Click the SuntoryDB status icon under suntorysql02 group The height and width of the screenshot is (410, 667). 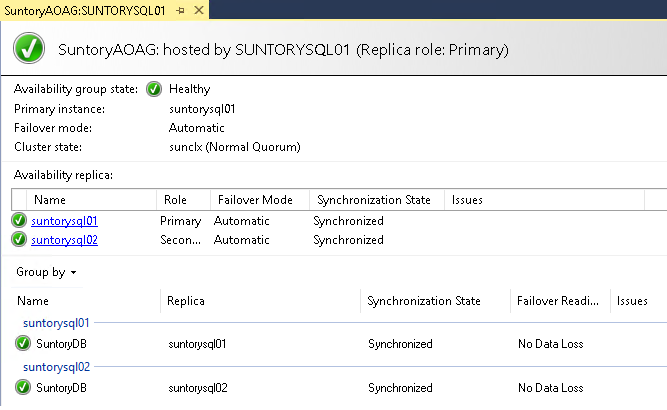tap(23, 388)
